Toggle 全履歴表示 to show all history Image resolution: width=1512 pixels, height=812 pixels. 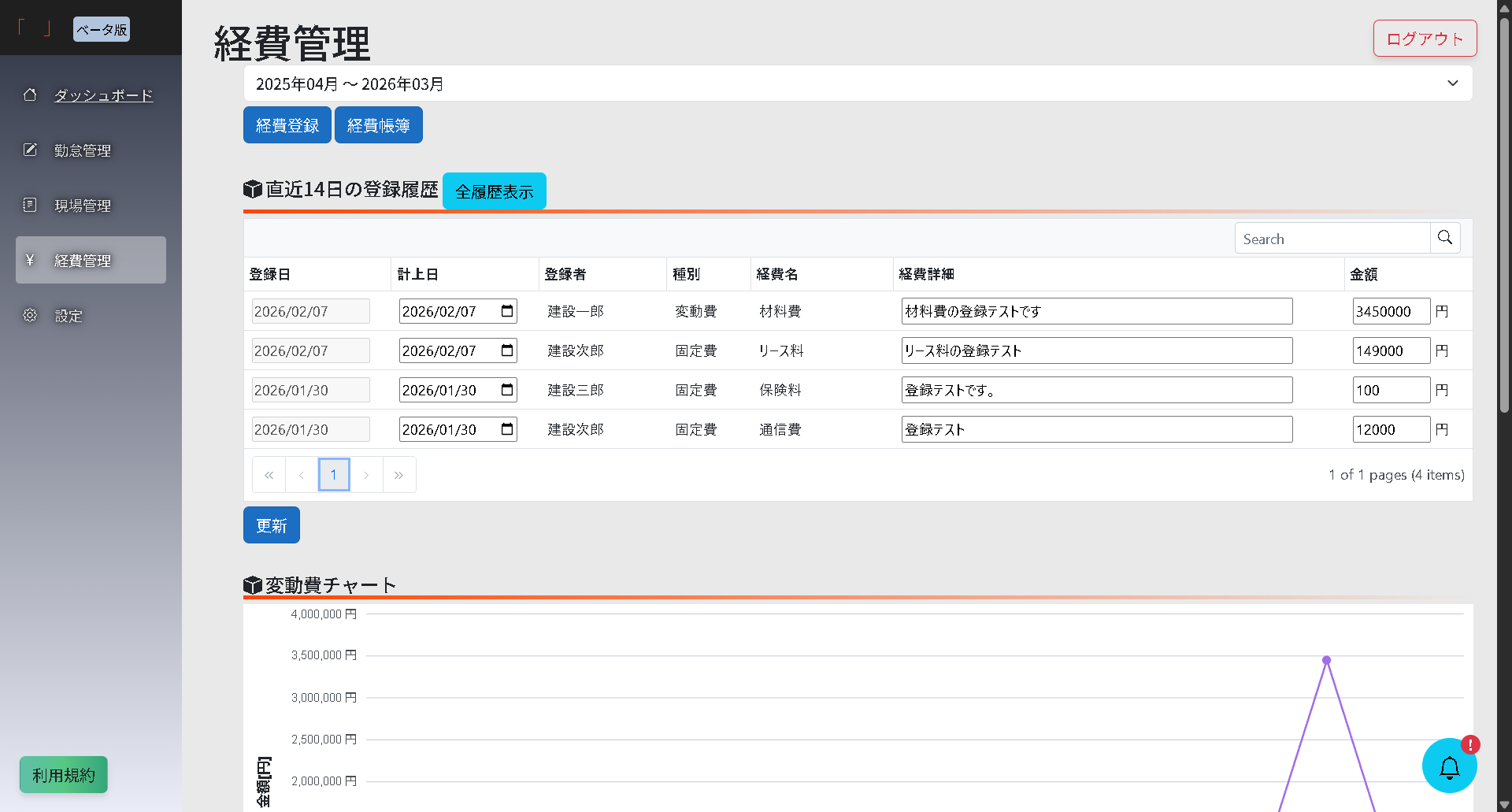tap(494, 191)
